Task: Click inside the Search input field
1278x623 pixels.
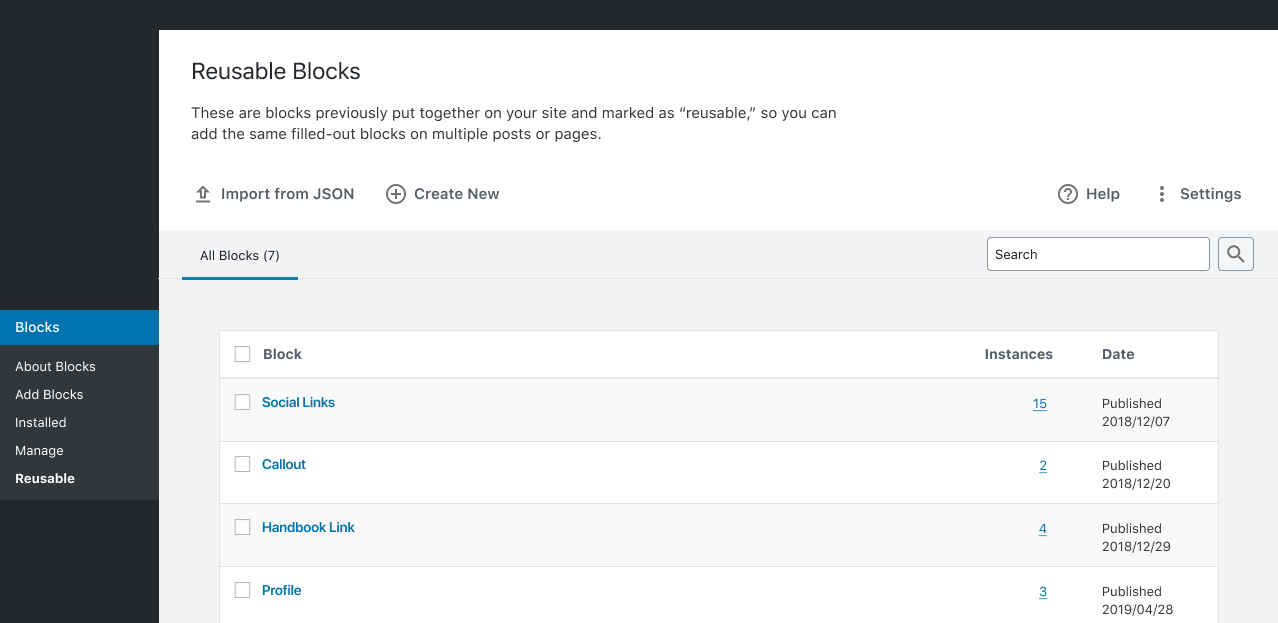Action: (x=1097, y=253)
